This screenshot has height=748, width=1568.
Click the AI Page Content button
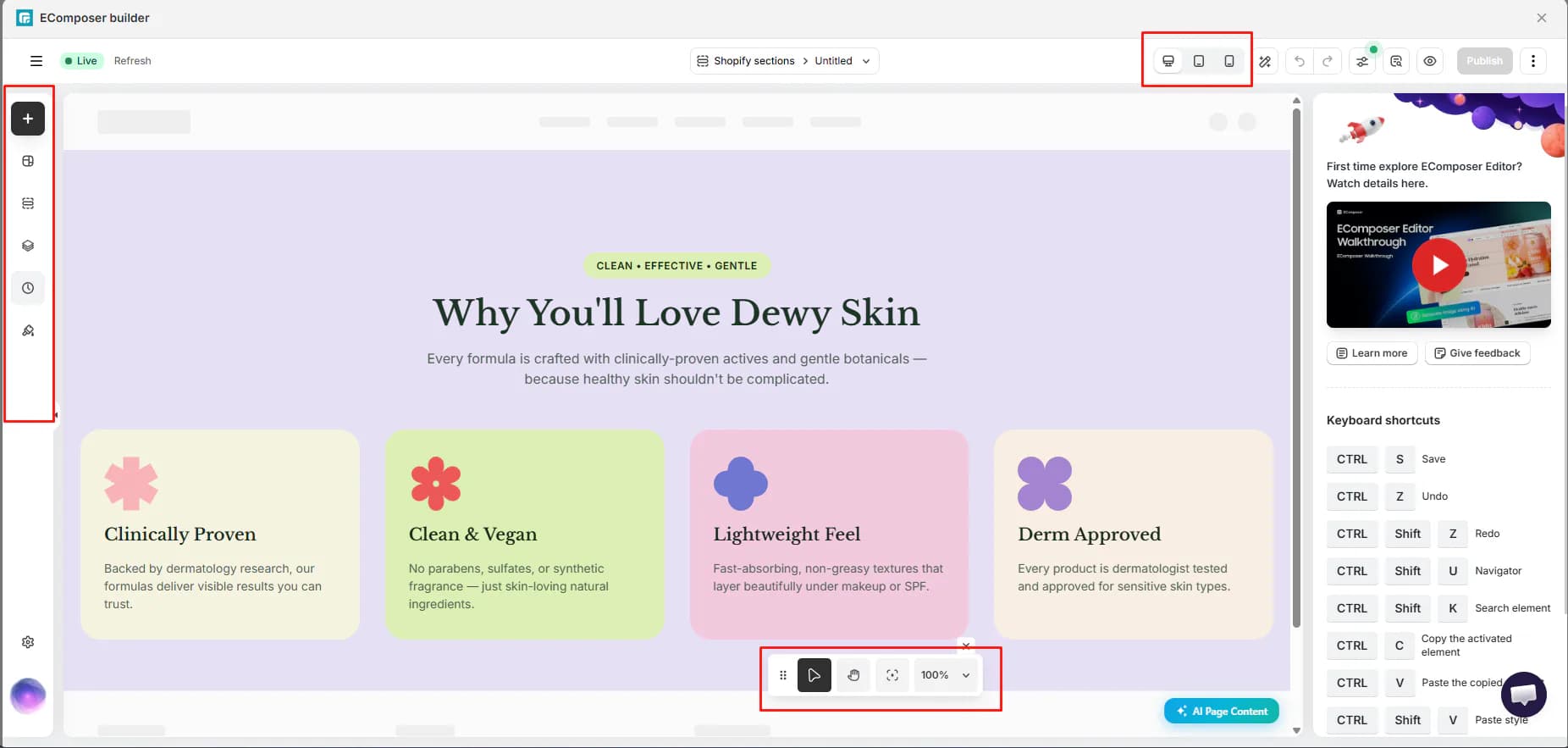point(1222,712)
